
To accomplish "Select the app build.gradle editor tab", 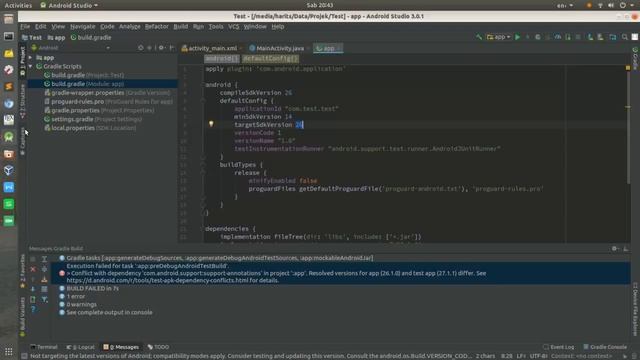I will pos(328,48).
